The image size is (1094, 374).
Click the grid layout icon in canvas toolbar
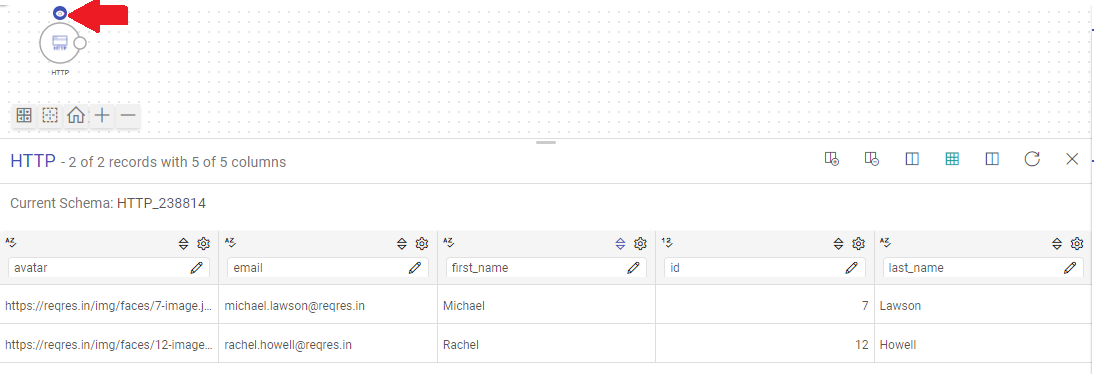[x=24, y=115]
